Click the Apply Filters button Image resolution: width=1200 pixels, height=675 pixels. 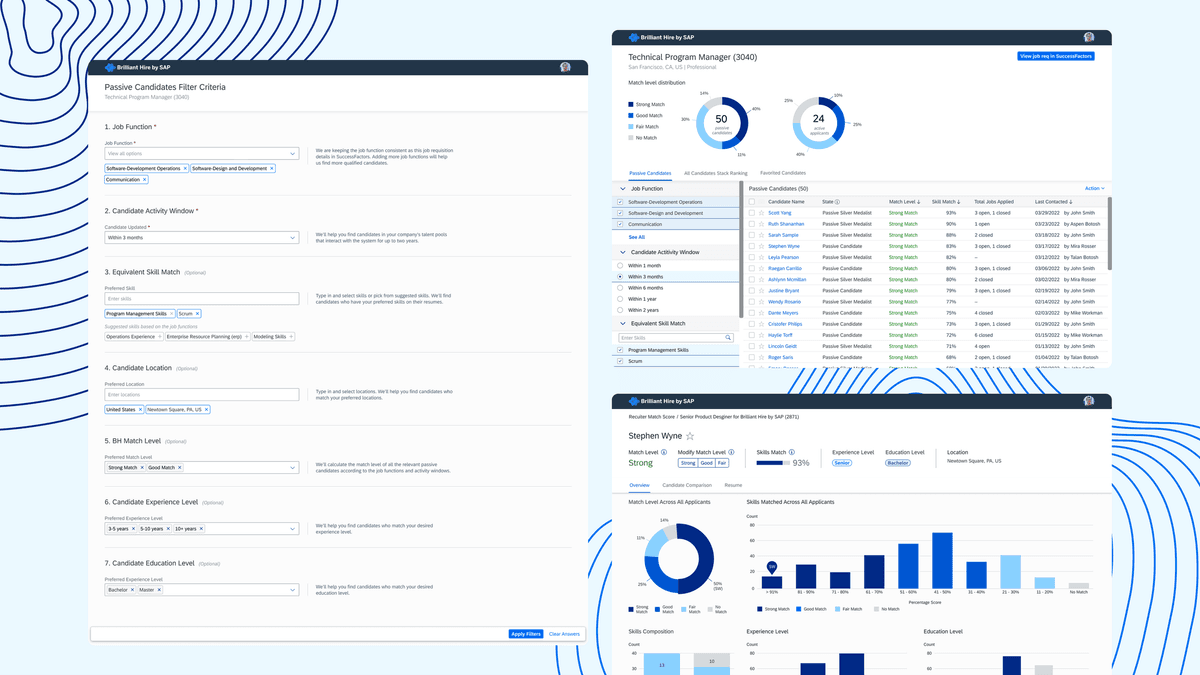(525, 634)
